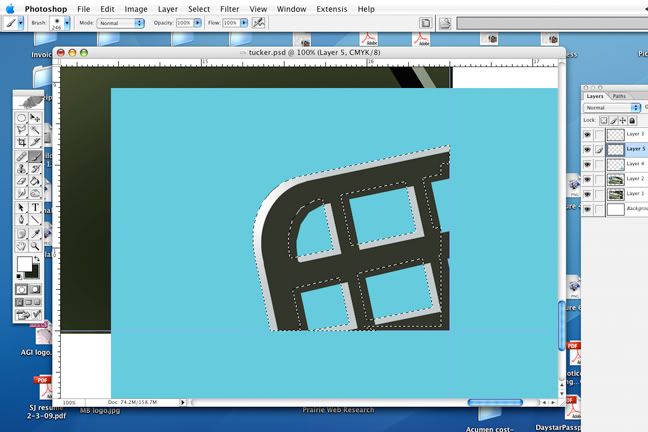
Task: Hide Layer 1 via eye icon
Action: [x=587, y=194]
